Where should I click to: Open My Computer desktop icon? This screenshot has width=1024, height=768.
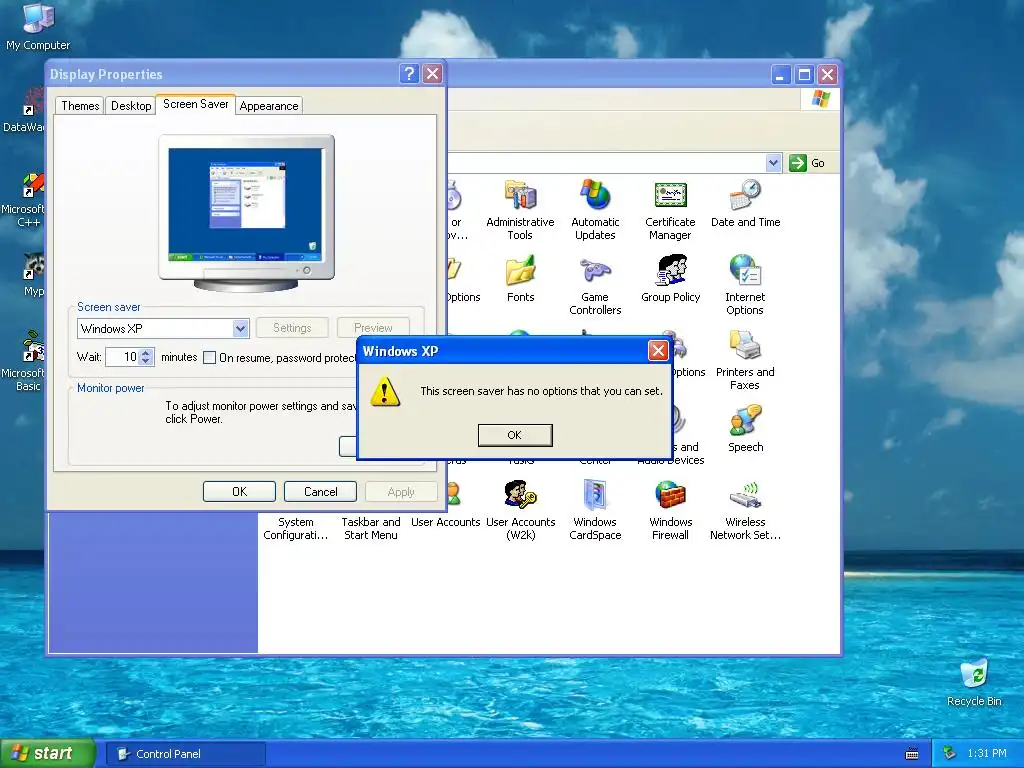38,27
